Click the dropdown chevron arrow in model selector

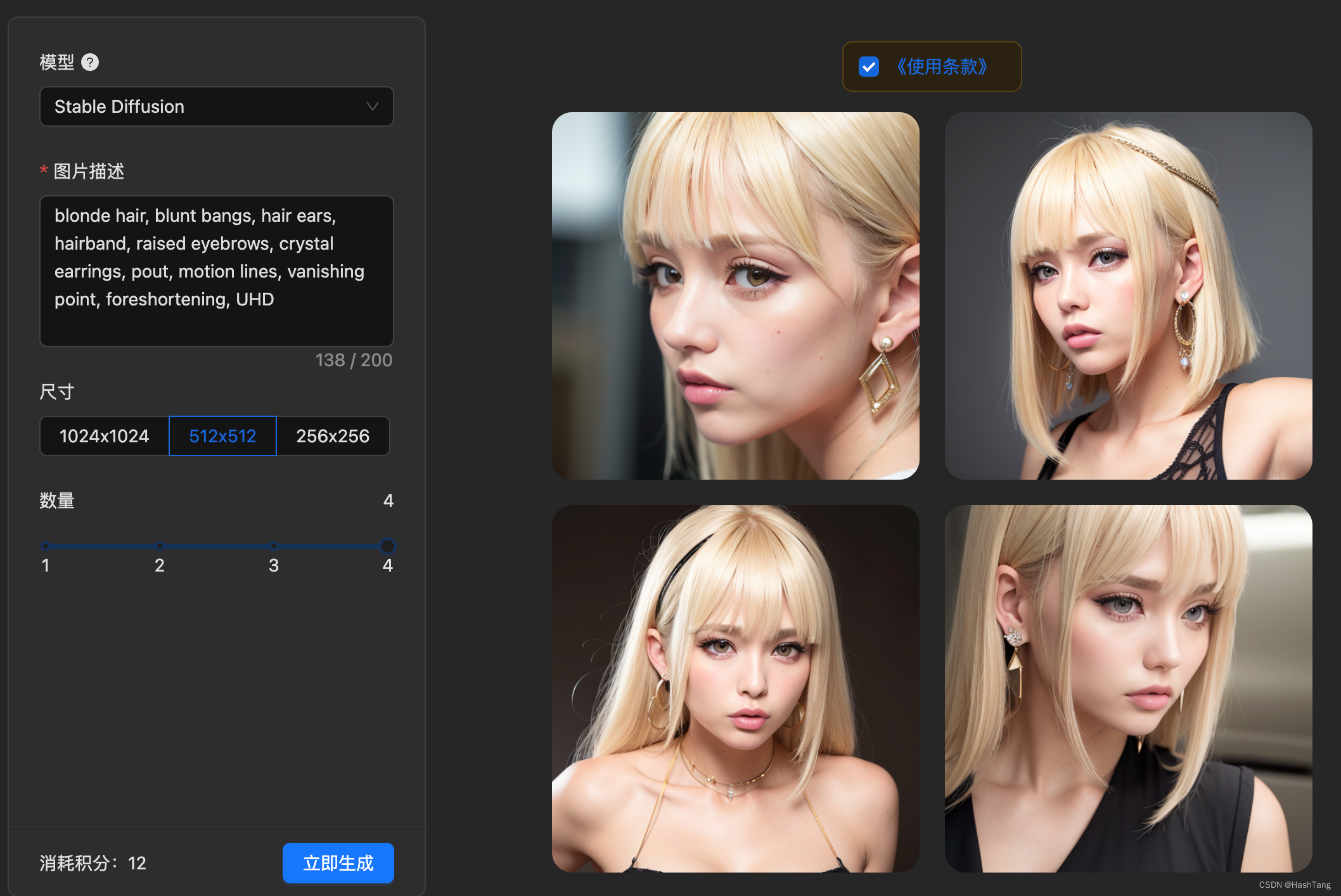pyautogui.click(x=373, y=106)
